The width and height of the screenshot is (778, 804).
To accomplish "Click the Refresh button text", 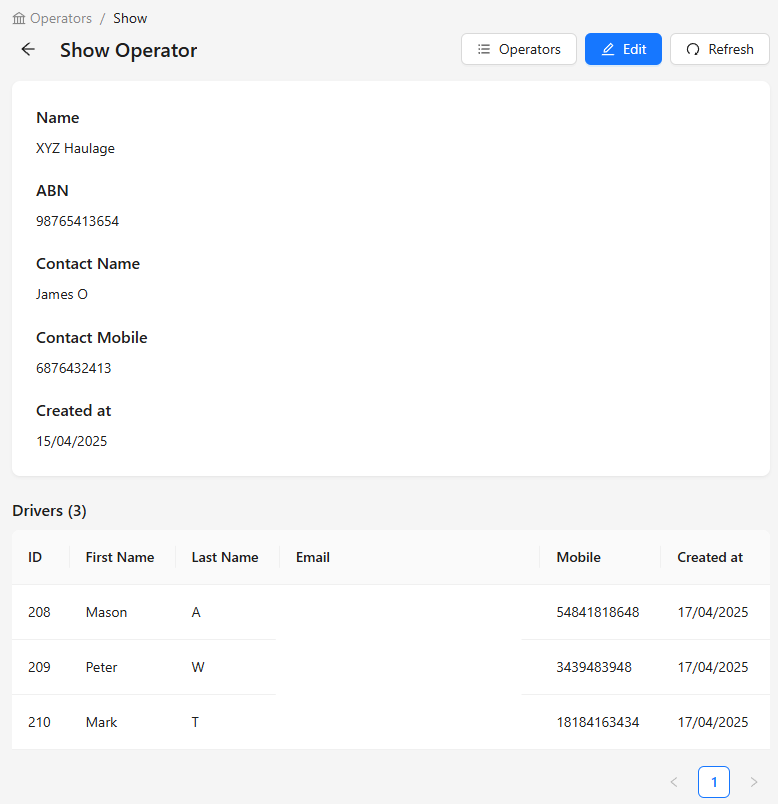I will 731,49.
